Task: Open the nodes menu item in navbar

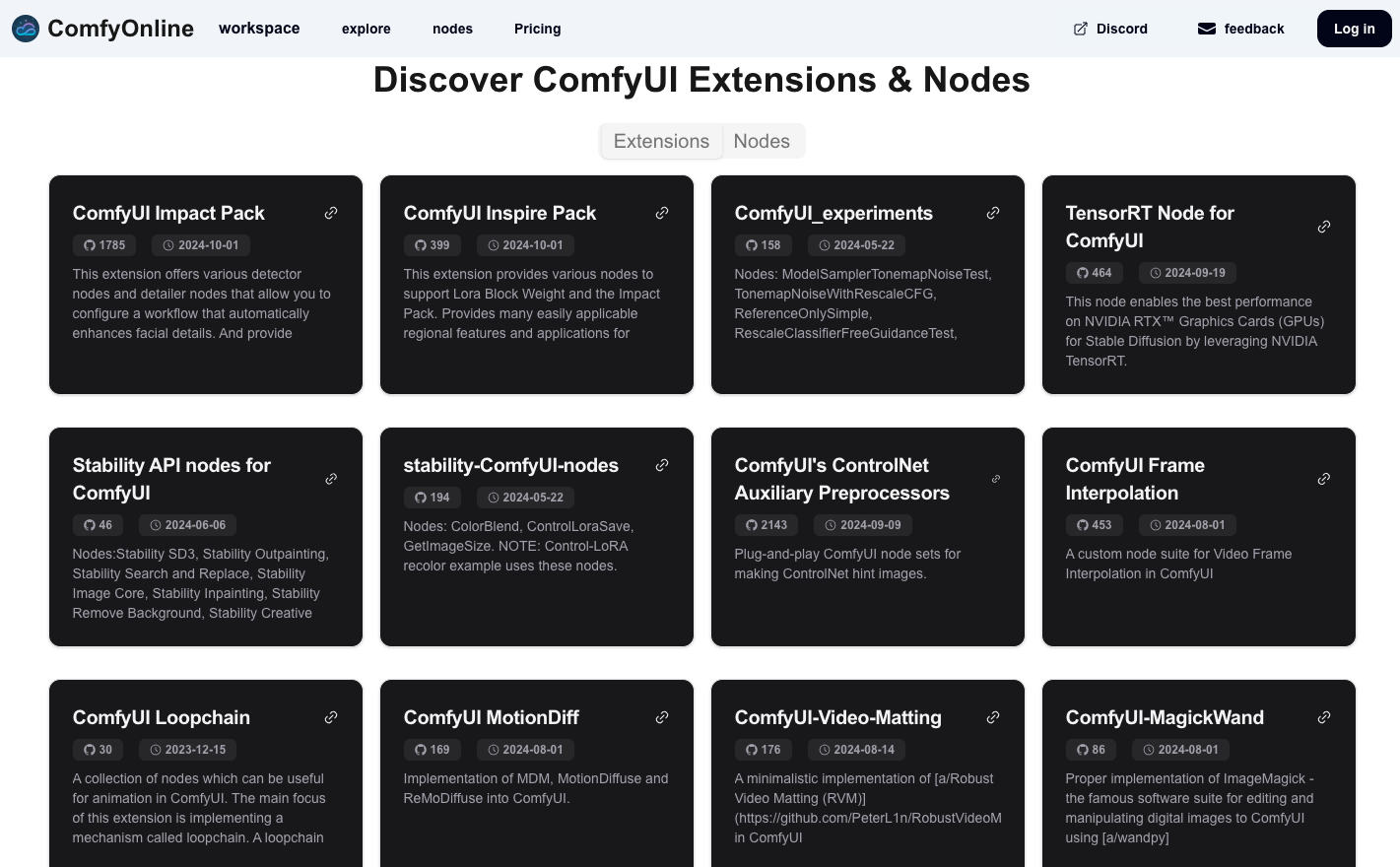Action: click(x=452, y=29)
